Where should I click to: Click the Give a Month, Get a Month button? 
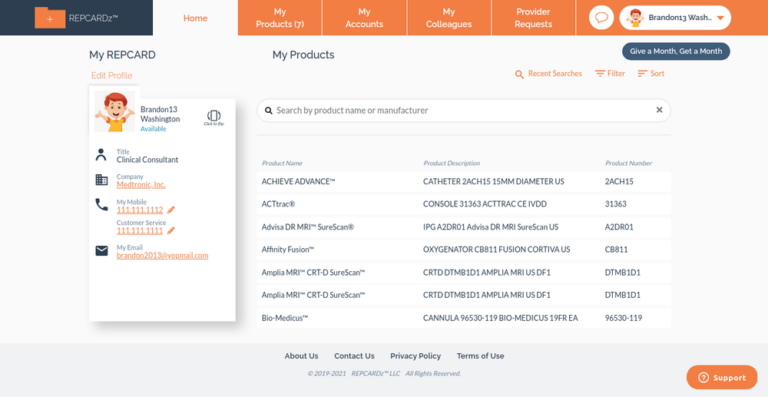[676, 51]
